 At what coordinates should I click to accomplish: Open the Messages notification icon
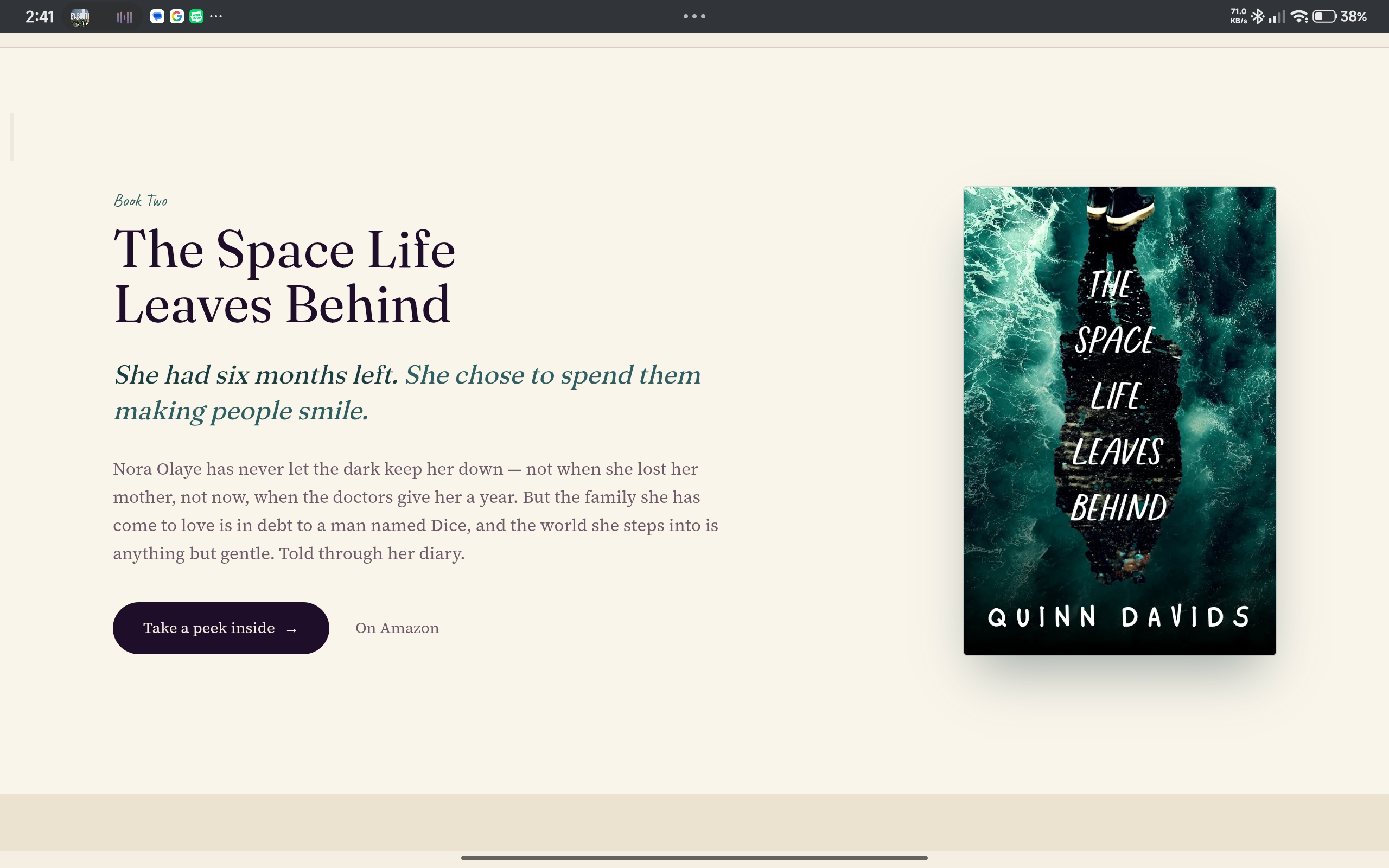tap(157, 17)
